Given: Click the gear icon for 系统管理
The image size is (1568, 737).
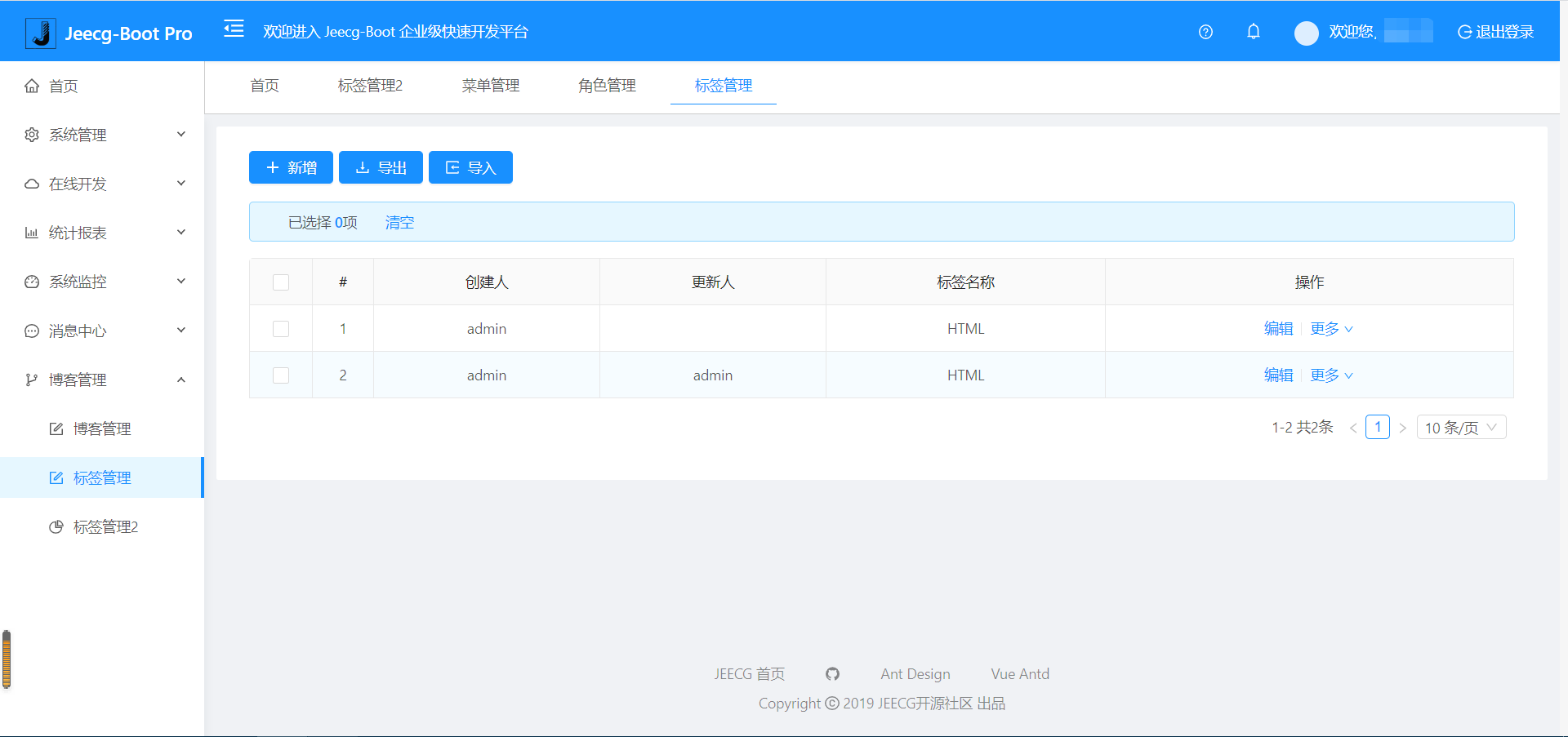Looking at the screenshot, I should (x=31, y=134).
